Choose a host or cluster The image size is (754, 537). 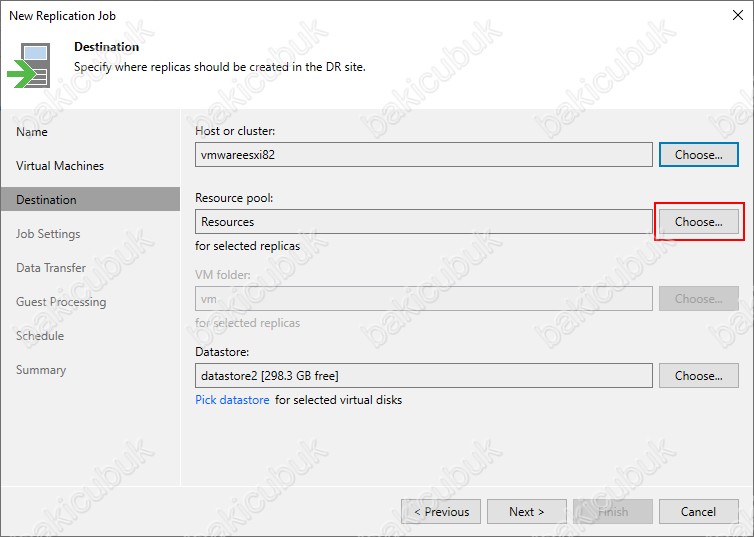(698, 155)
